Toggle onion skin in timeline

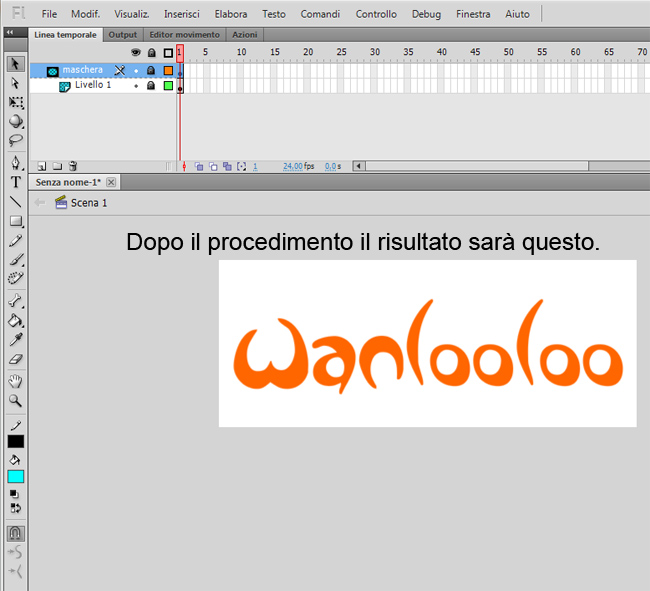[199, 167]
